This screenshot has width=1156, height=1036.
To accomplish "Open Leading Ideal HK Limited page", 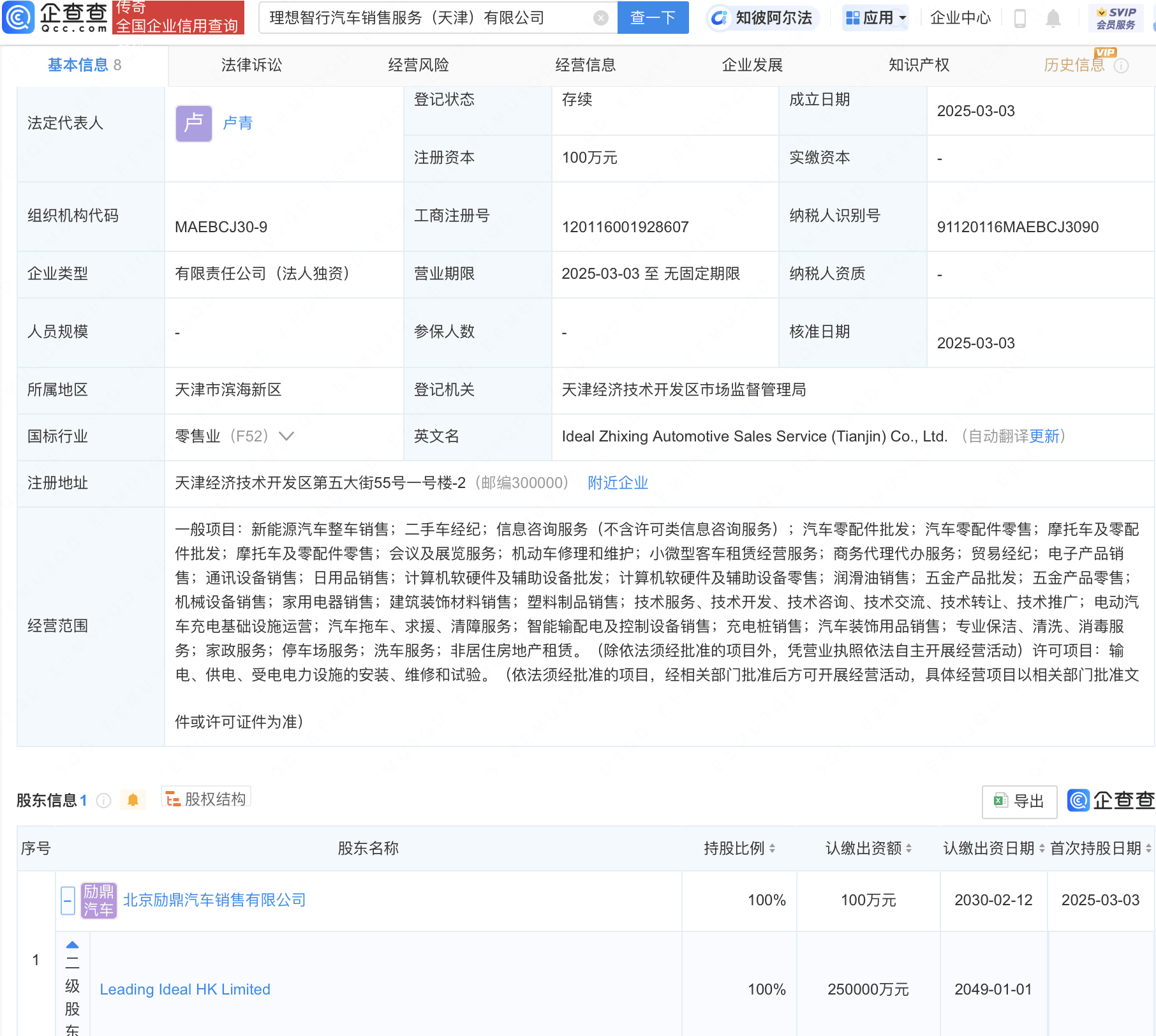I will (185, 989).
